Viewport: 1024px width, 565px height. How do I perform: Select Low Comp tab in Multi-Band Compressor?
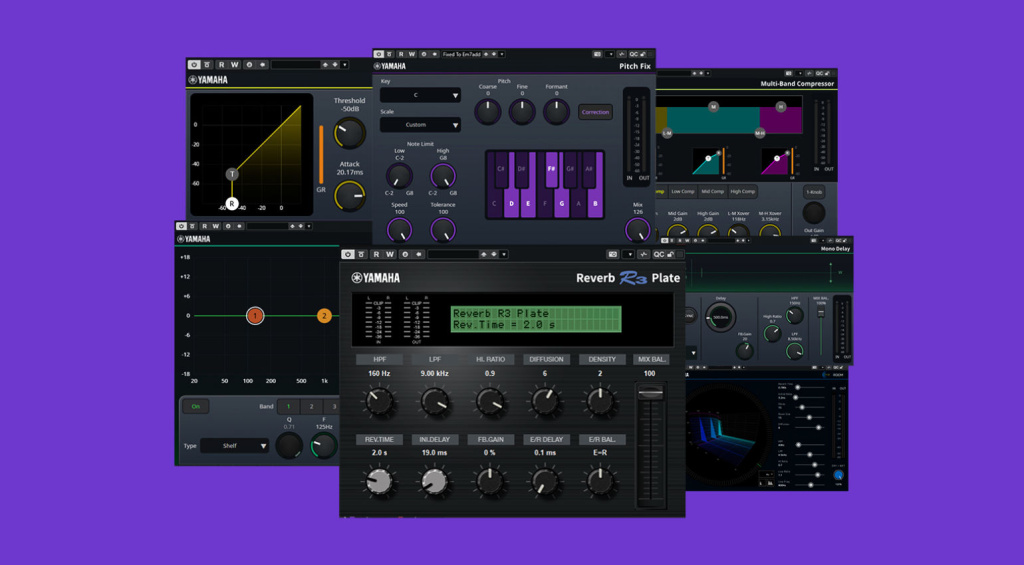682,191
